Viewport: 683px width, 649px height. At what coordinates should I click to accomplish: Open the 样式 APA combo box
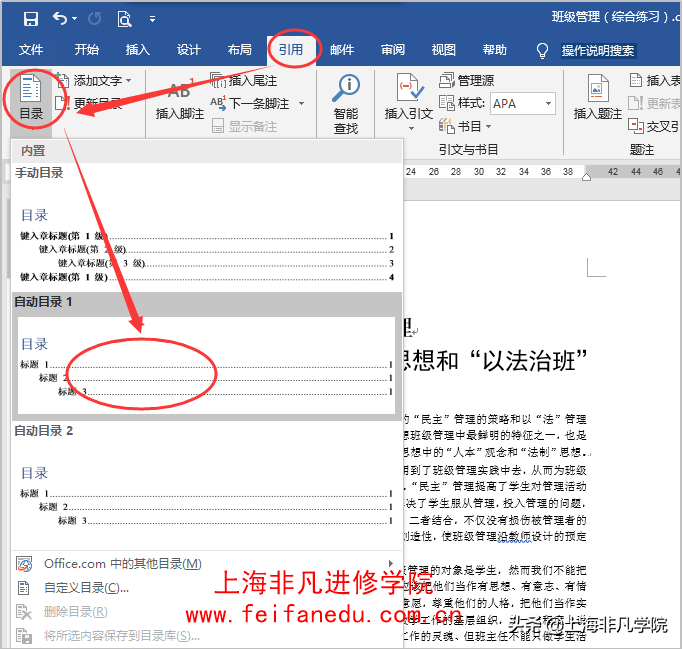(523, 104)
